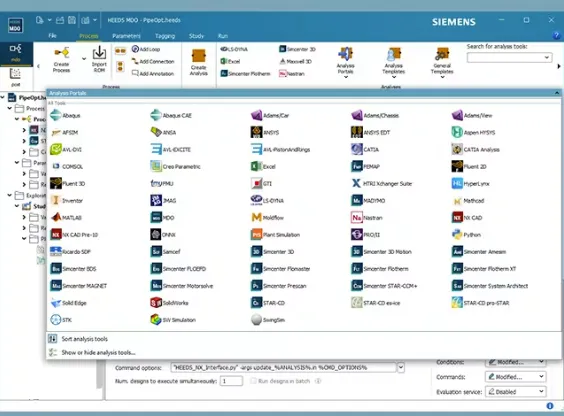Choose Abaqus CAE from the portals list
This screenshot has height=416, width=564.
171,115
